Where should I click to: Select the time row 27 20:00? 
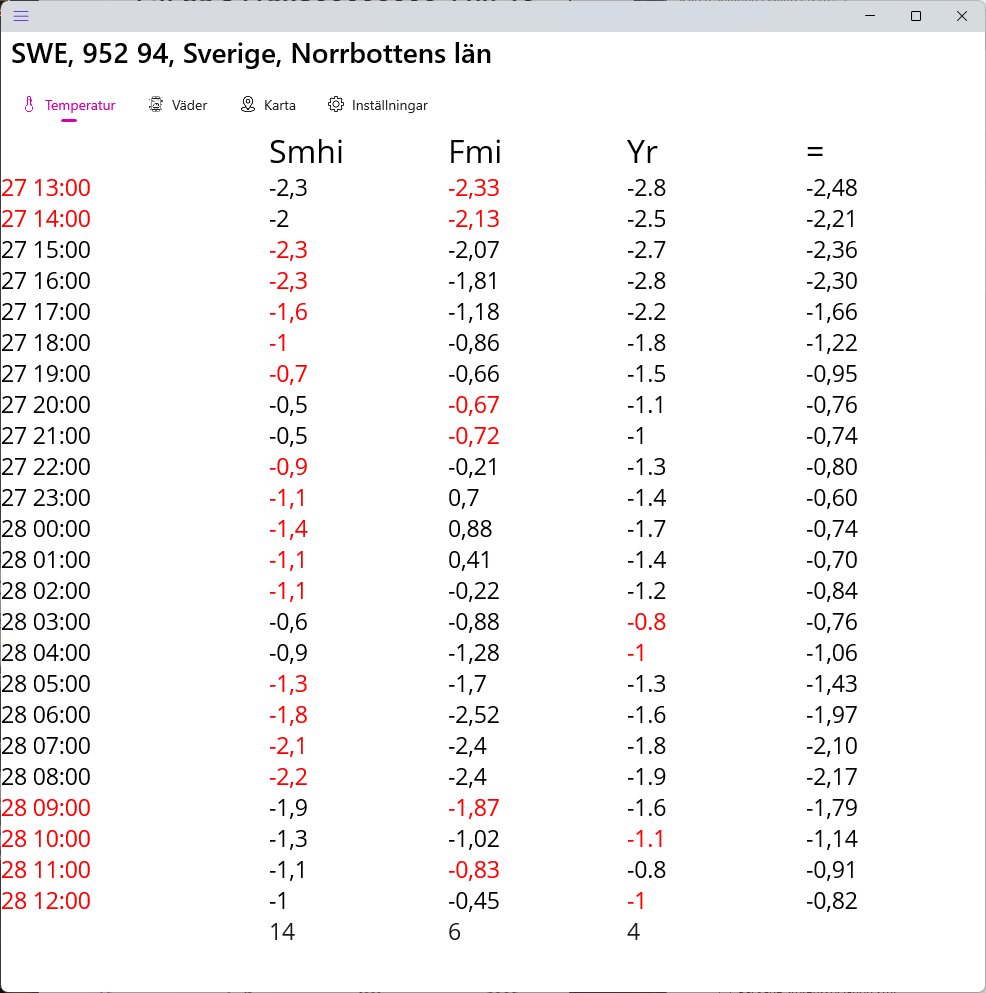[x=46, y=405]
